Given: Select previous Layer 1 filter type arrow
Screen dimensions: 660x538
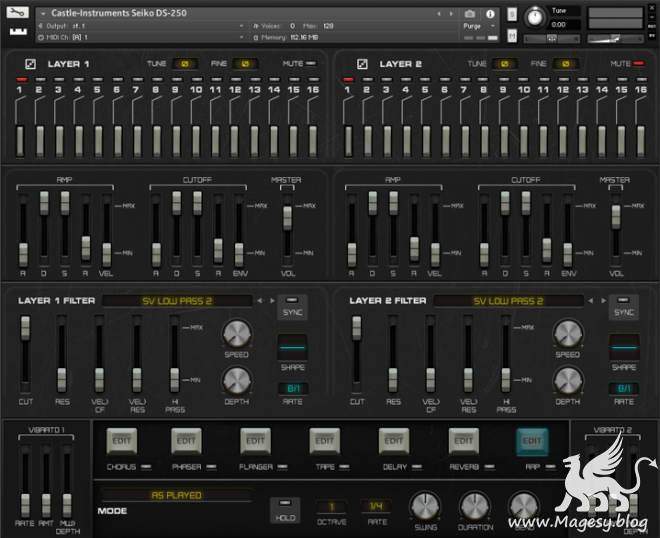Looking at the screenshot, I should (260, 301).
